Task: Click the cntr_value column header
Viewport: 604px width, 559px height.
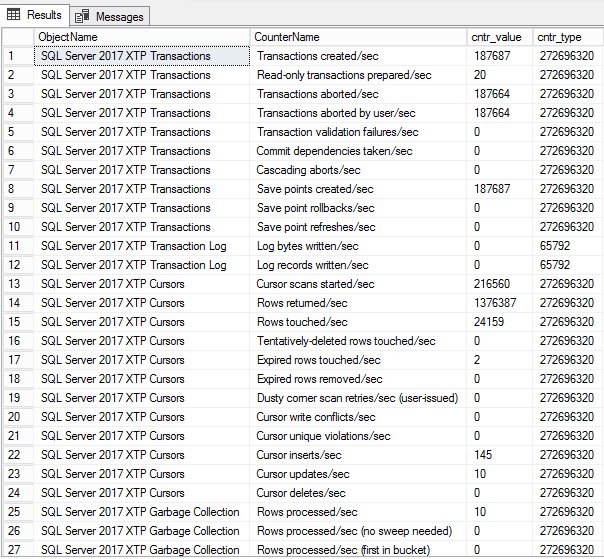Action: (x=497, y=37)
